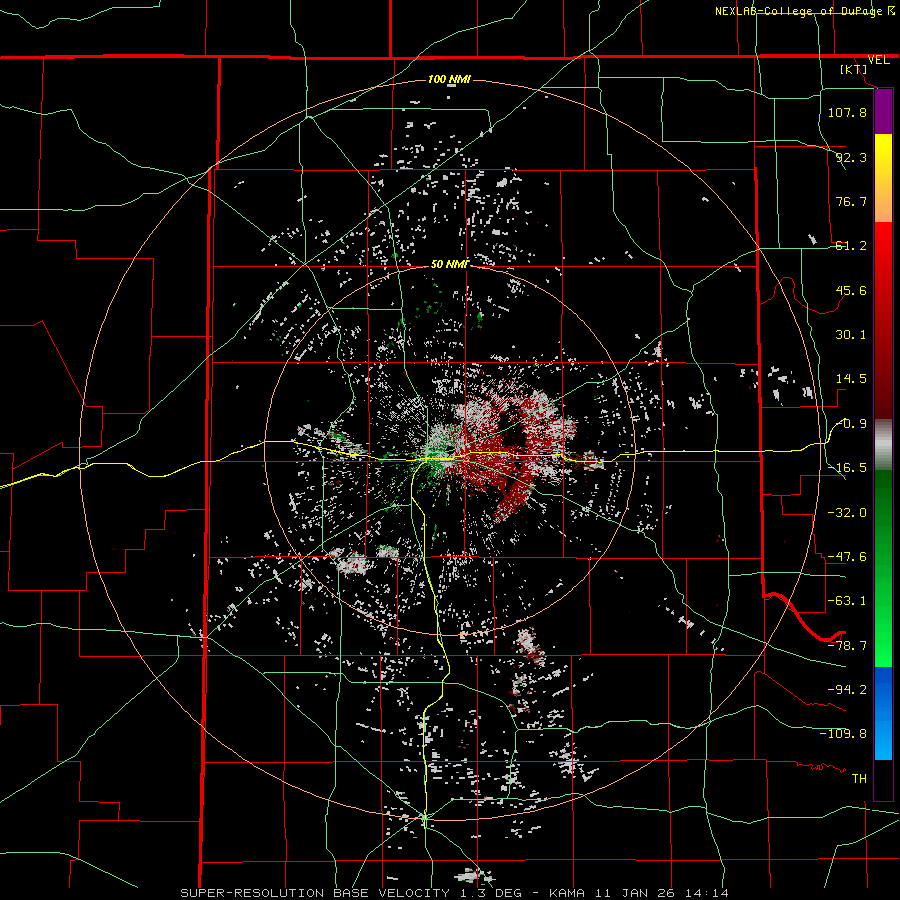Click the 14.5 velocity label
Viewport: 900px width, 900px height.
tap(851, 379)
